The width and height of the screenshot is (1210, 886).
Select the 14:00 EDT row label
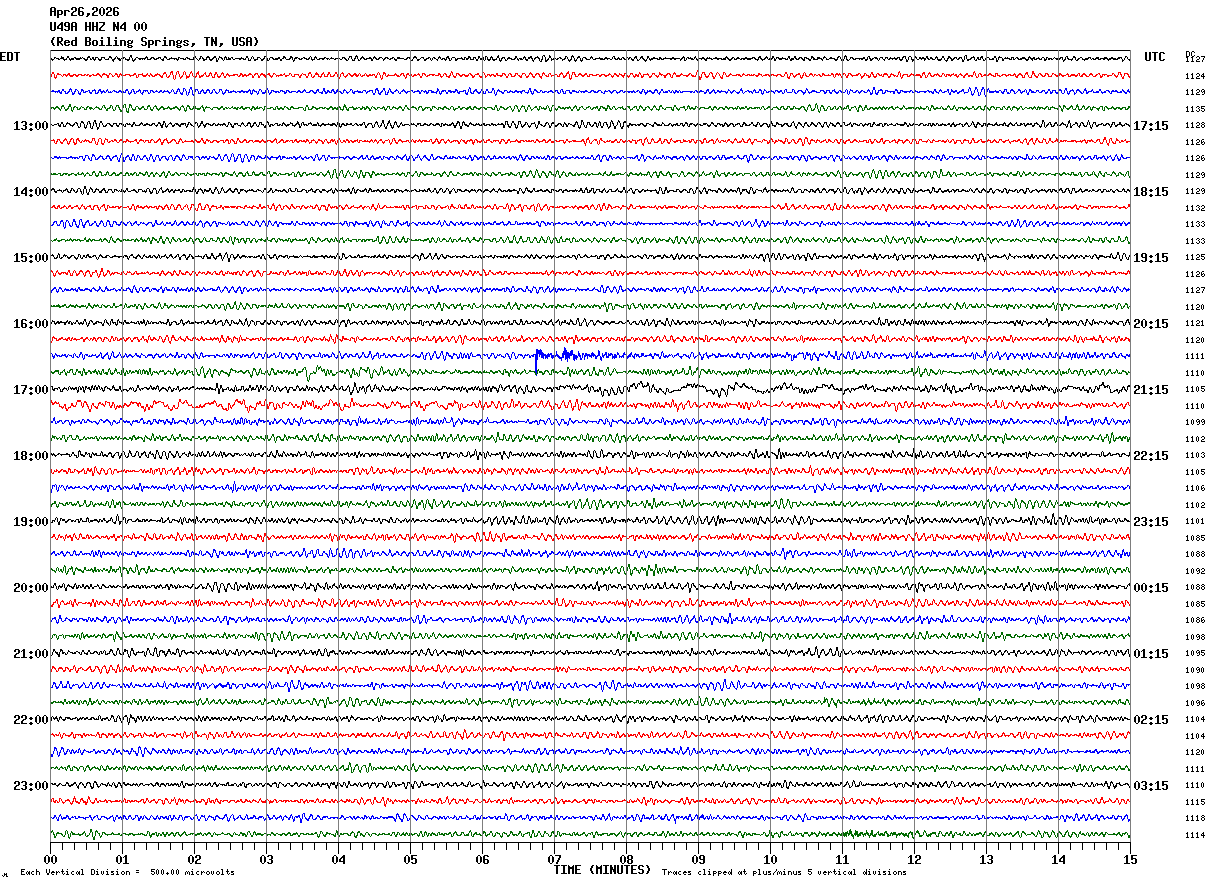tap(31, 192)
